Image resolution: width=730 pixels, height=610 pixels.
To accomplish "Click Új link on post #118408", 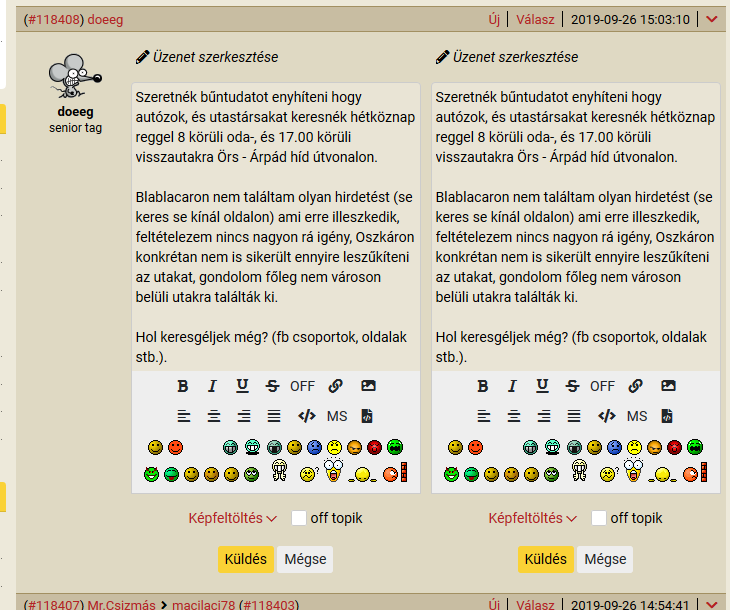I will [494, 20].
